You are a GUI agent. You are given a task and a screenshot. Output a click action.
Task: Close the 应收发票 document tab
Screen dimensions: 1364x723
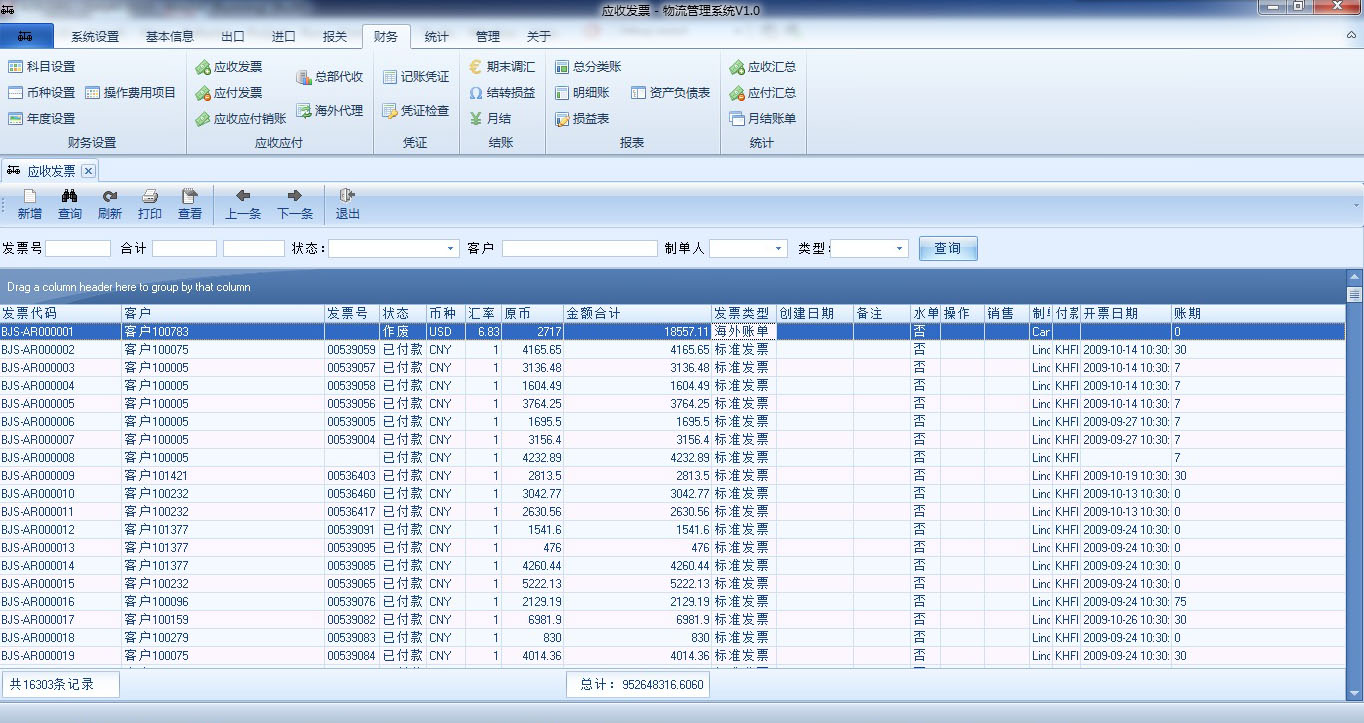click(88, 171)
